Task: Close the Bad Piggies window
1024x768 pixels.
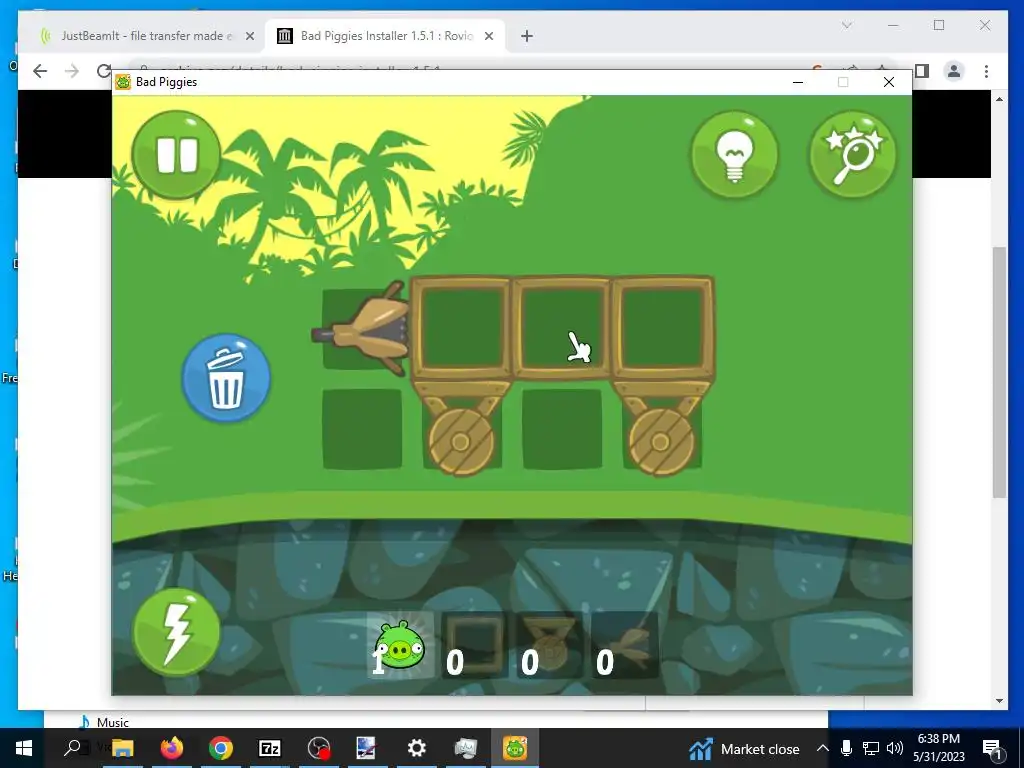Action: (889, 82)
